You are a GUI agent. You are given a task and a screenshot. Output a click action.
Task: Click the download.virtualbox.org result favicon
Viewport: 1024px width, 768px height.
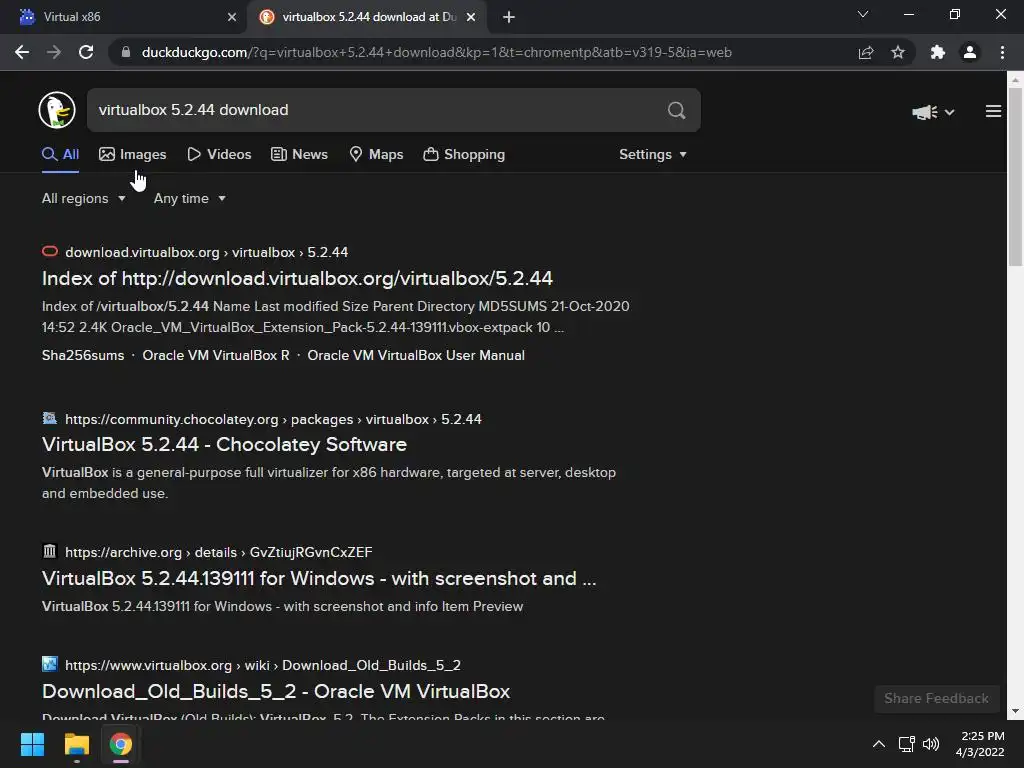(50, 251)
